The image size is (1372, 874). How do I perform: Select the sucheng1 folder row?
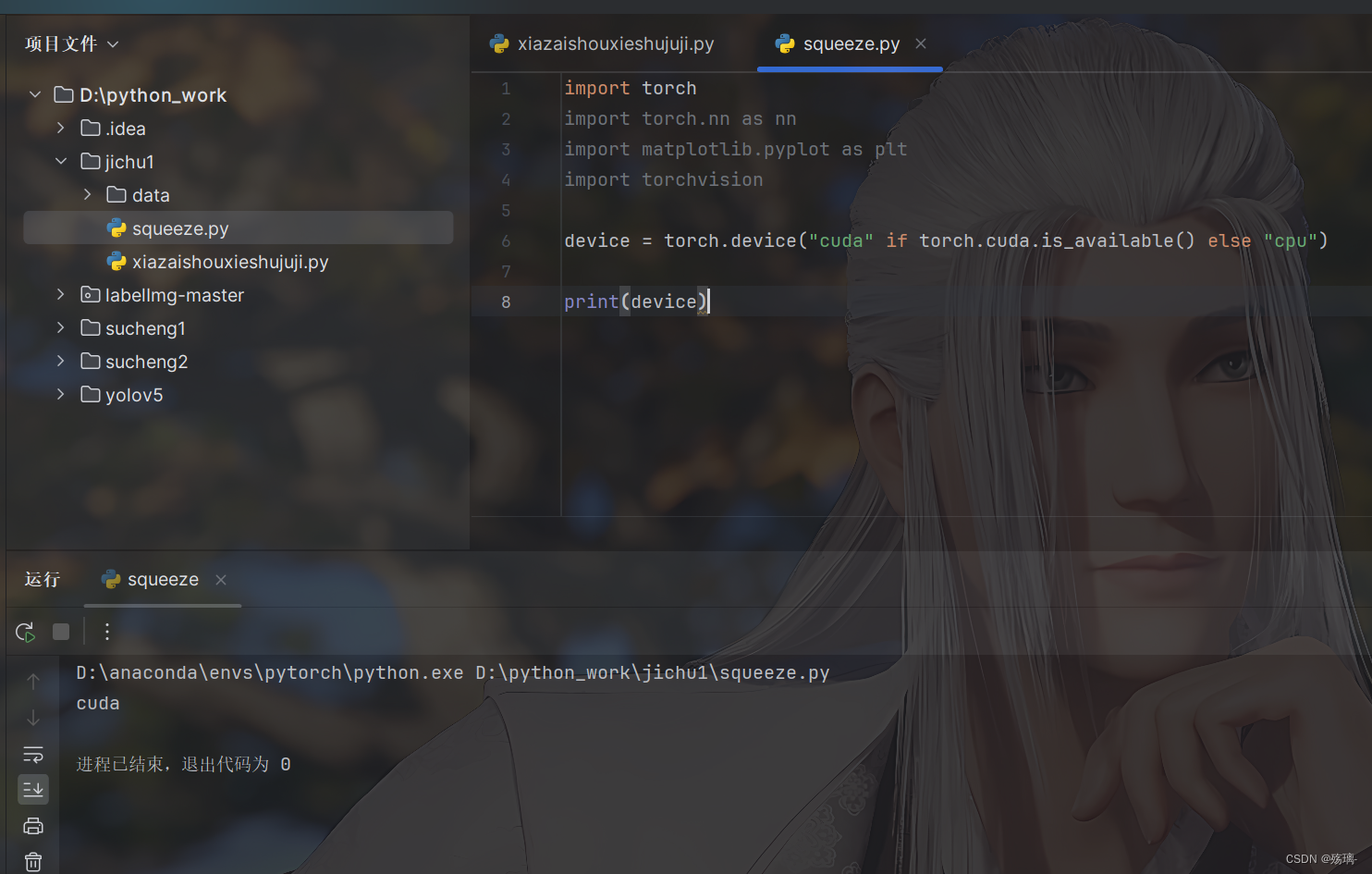(239, 328)
